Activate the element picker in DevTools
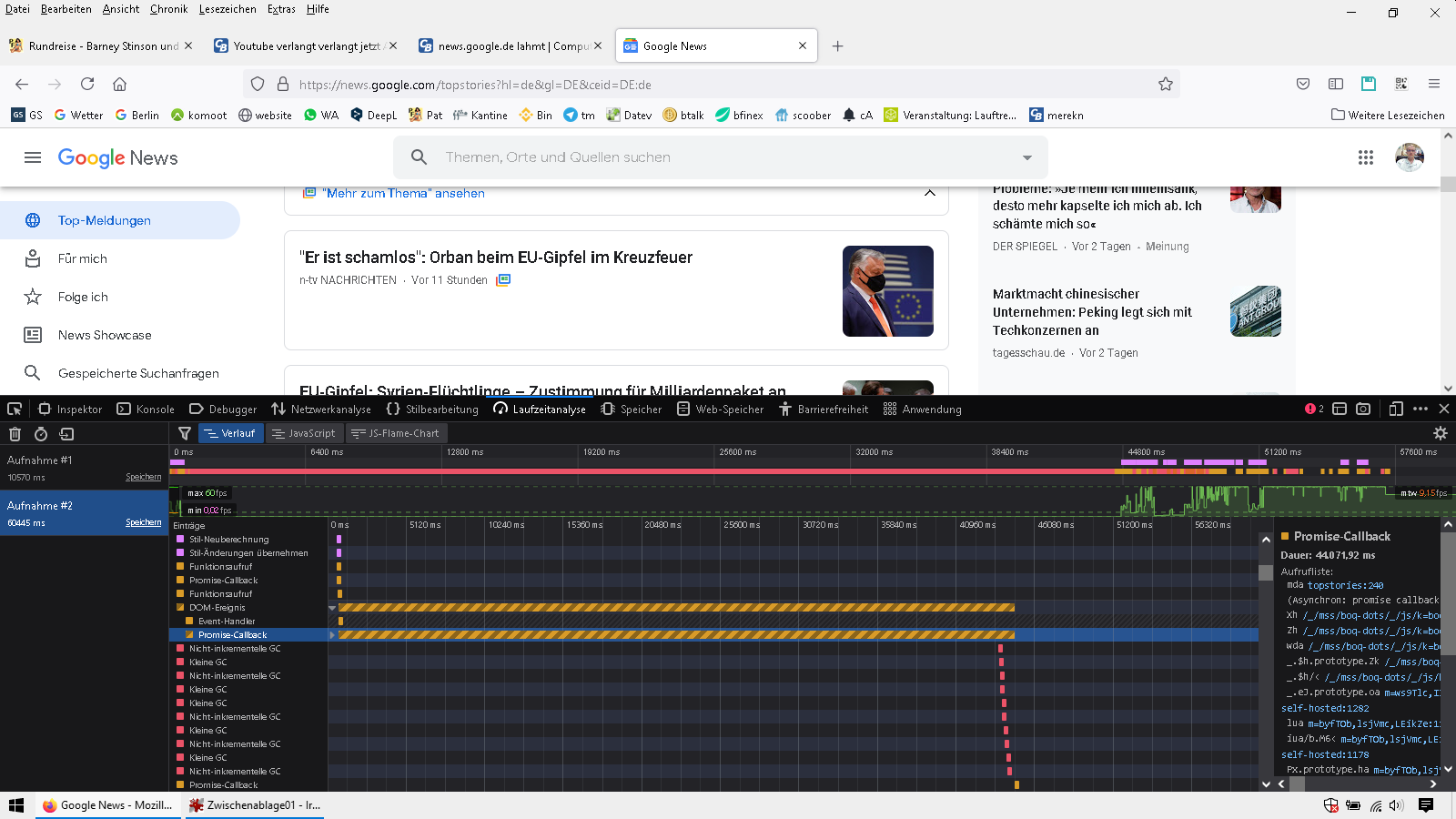The image size is (1456, 819). click(15, 409)
